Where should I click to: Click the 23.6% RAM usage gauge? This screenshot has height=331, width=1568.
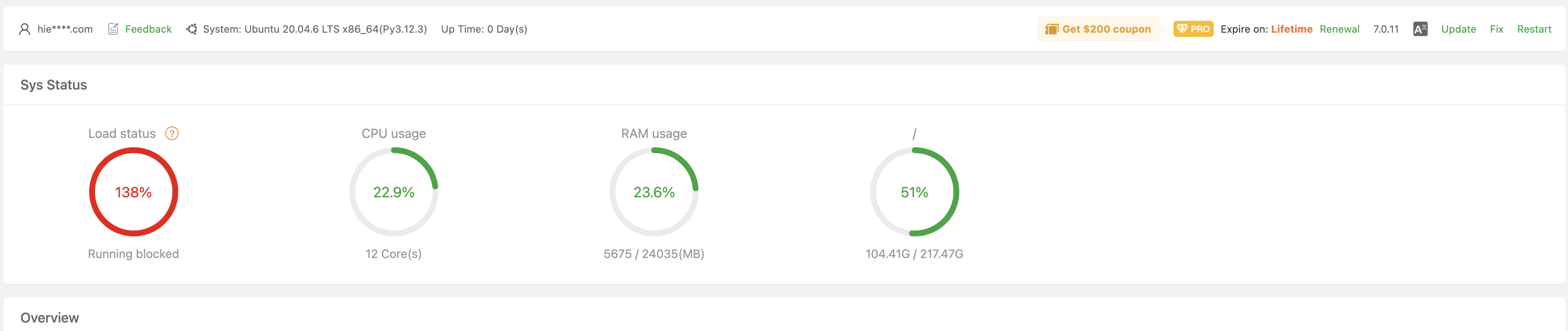point(654,192)
